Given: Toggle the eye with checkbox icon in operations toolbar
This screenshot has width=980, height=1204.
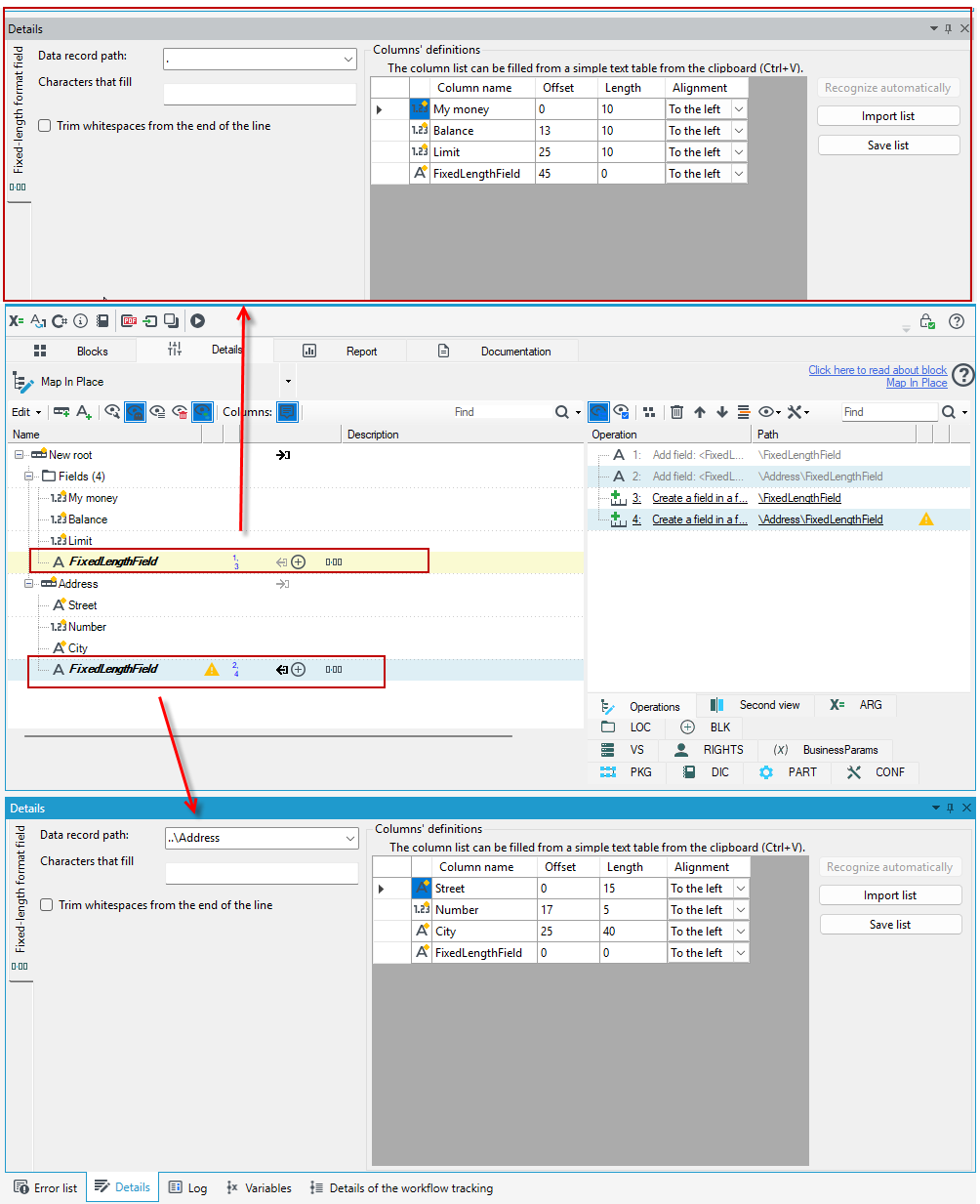Looking at the screenshot, I should (x=621, y=412).
